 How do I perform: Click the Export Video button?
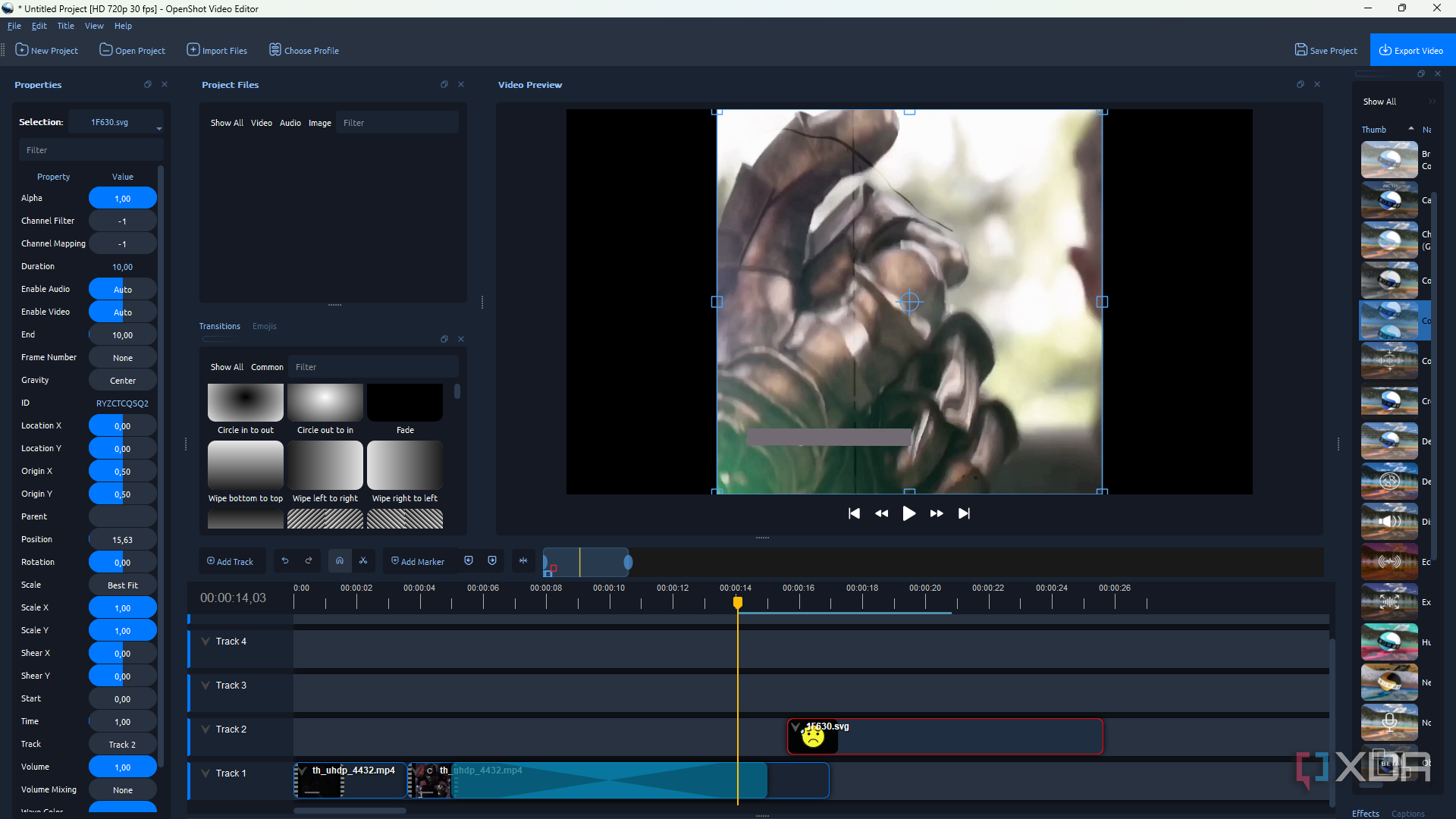point(1411,50)
